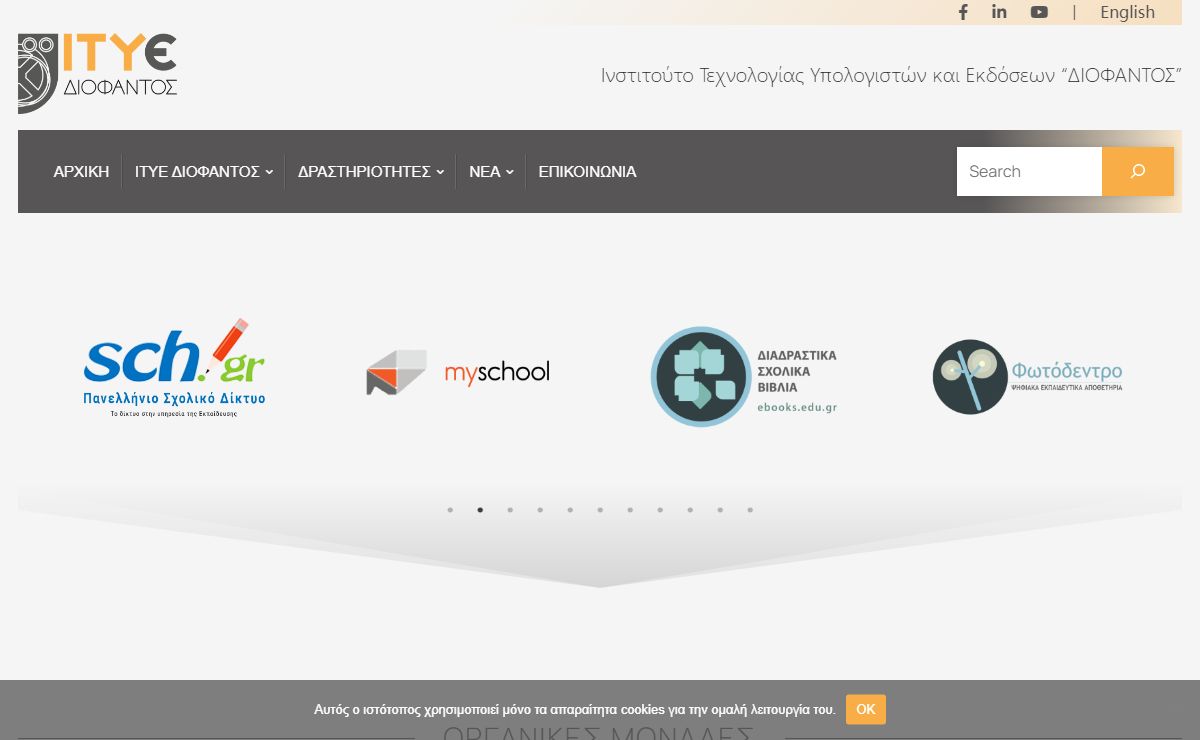1200x740 pixels.
Task: Show the fourth carousel slide dot
Action: [x=540, y=510]
